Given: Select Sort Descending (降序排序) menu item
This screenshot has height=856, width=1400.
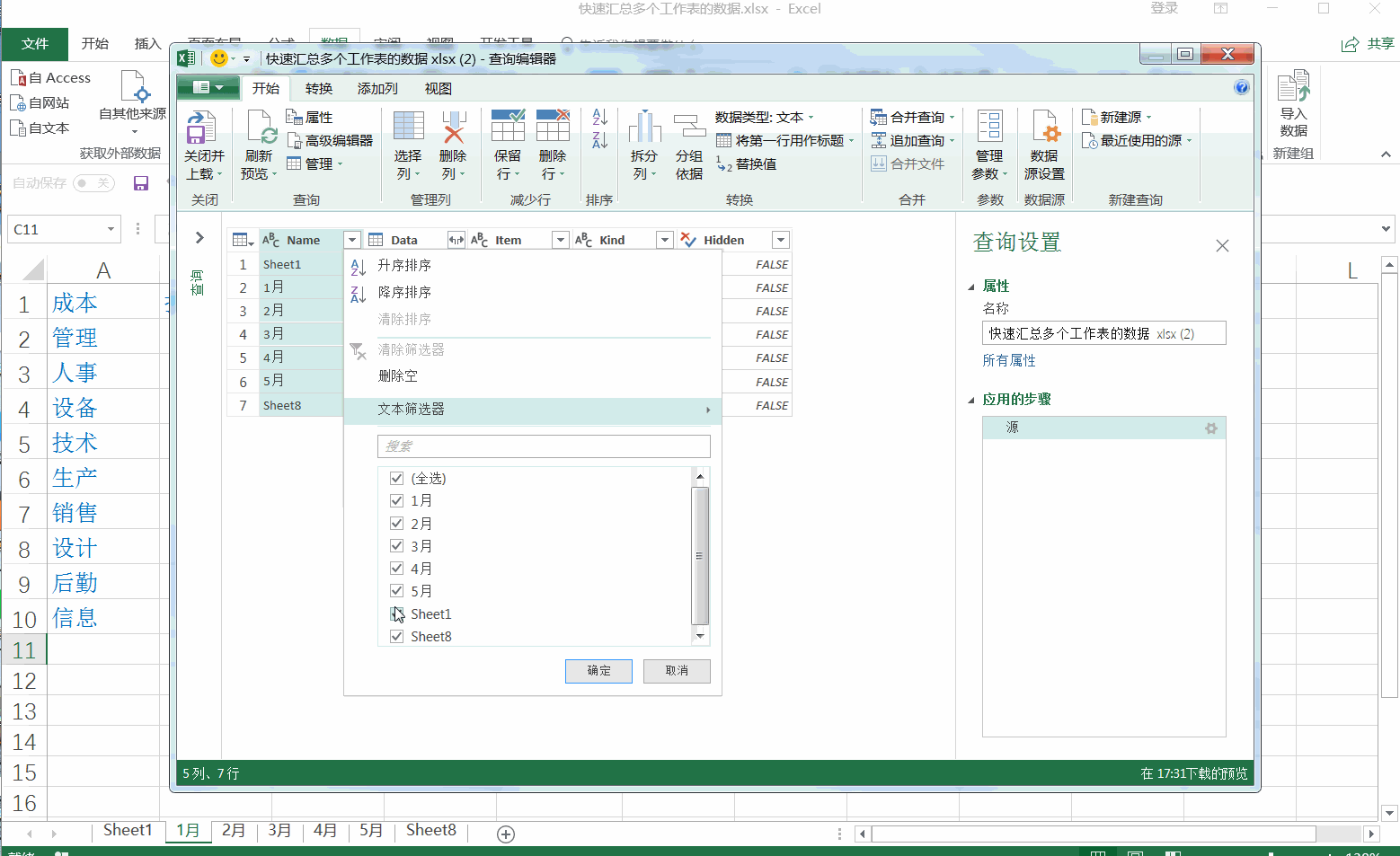Looking at the screenshot, I should click(x=404, y=293).
